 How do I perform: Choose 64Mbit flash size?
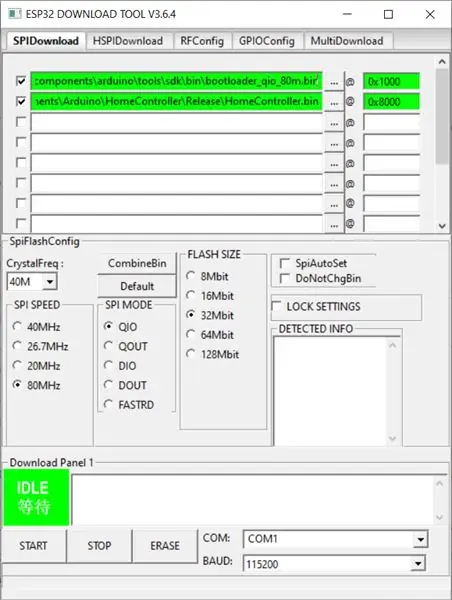[210, 335]
